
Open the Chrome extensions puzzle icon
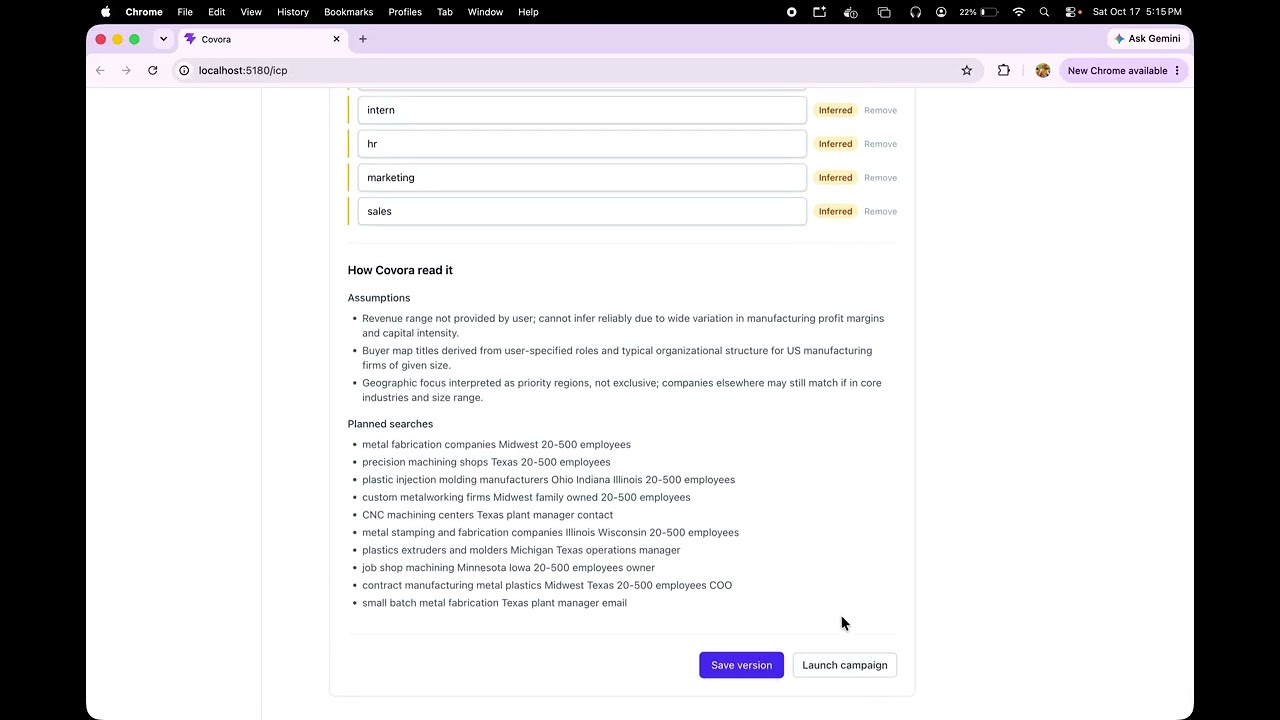coord(1004,70)
